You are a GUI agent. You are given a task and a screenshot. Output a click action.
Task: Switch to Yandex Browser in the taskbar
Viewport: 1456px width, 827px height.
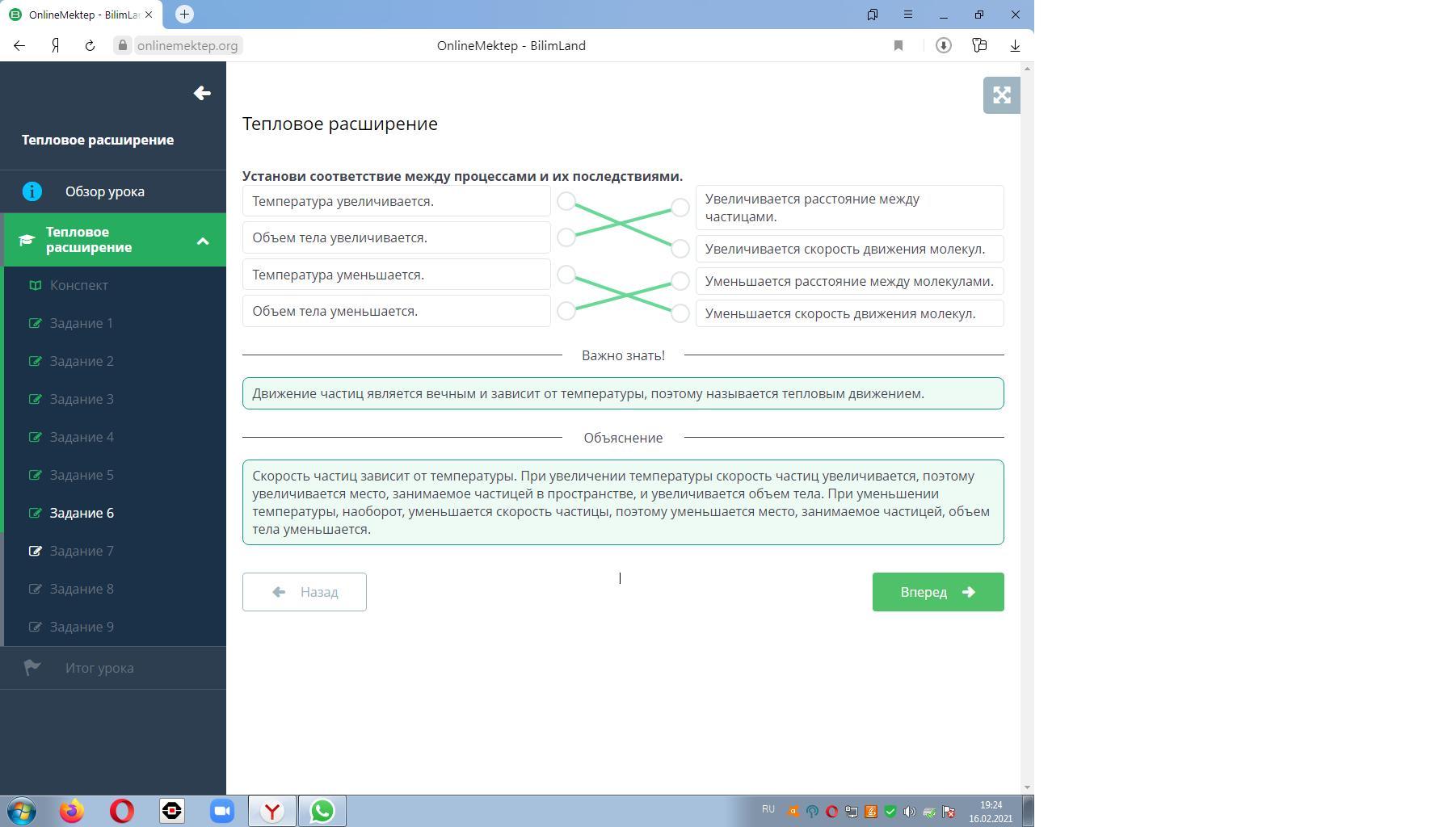[x=272, y=811]
